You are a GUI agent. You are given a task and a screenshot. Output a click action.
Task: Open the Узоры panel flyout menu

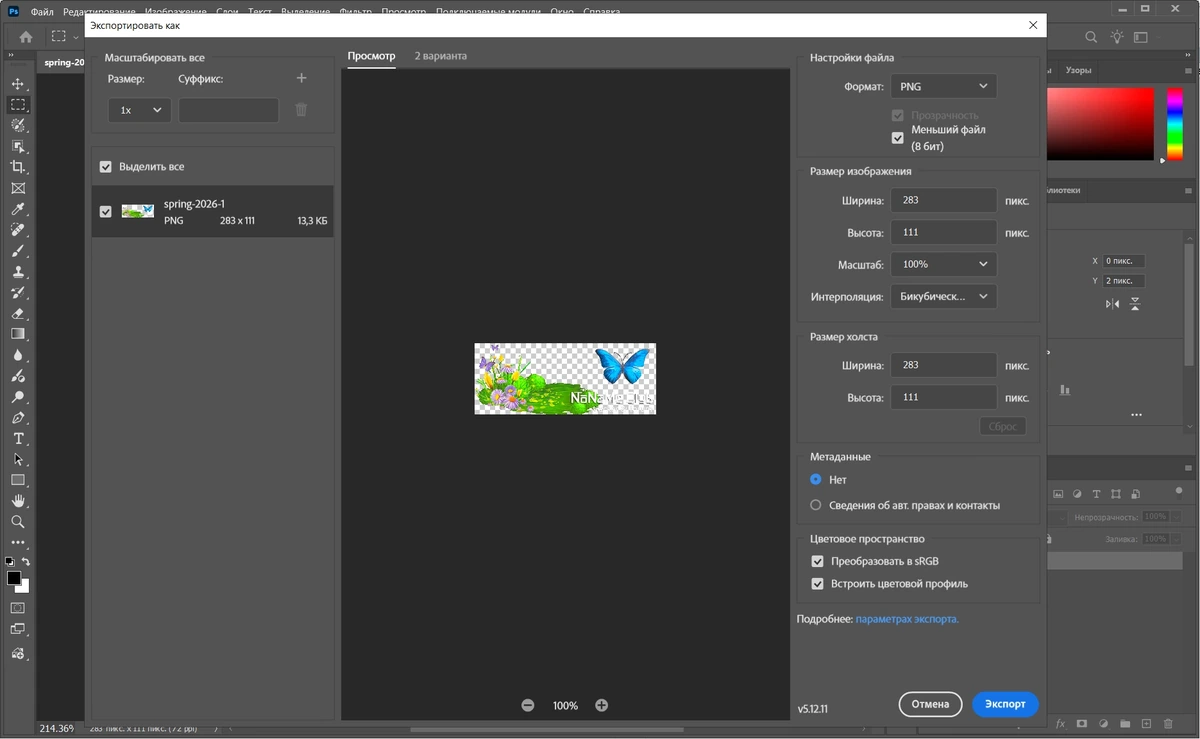(1188, 71)
